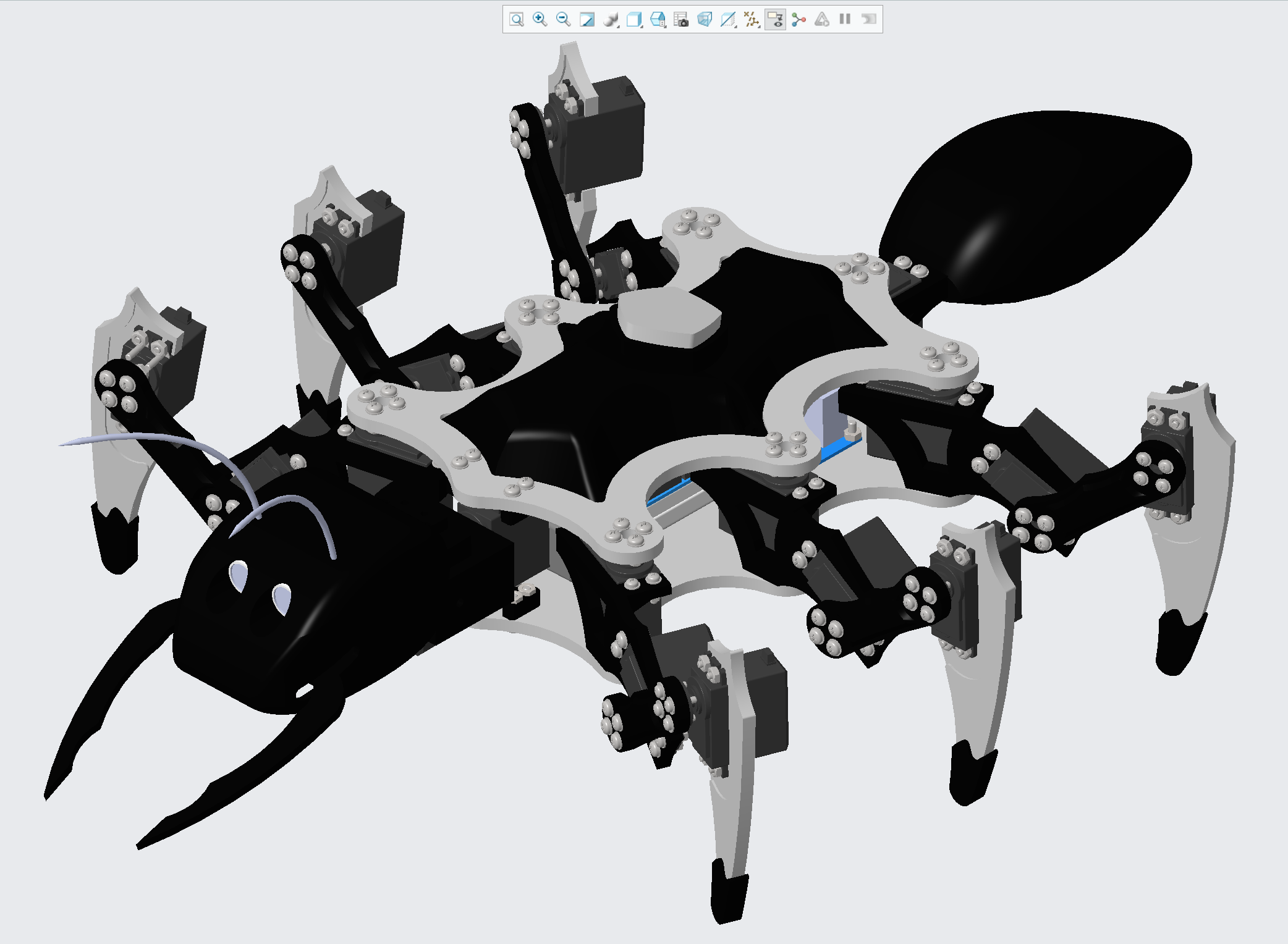Toggle the Annotation Display eye icon
Image resolution: width=1288 pixels, height=944 pixels.
coord(775,19)
